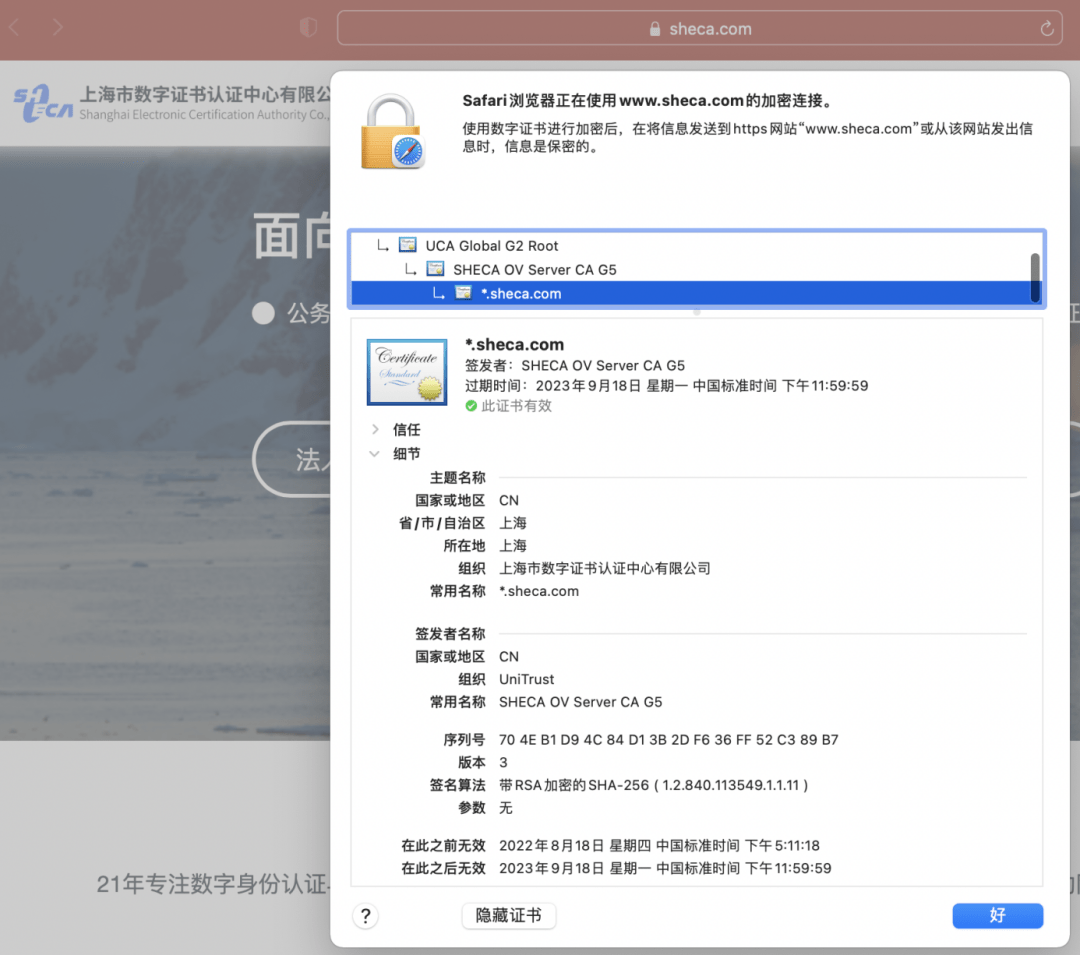Image resolution: width=1080 pixels, height=955 pixels.
Task: Click the 过期时间 expiry line in header
Action: pos(666,386)
